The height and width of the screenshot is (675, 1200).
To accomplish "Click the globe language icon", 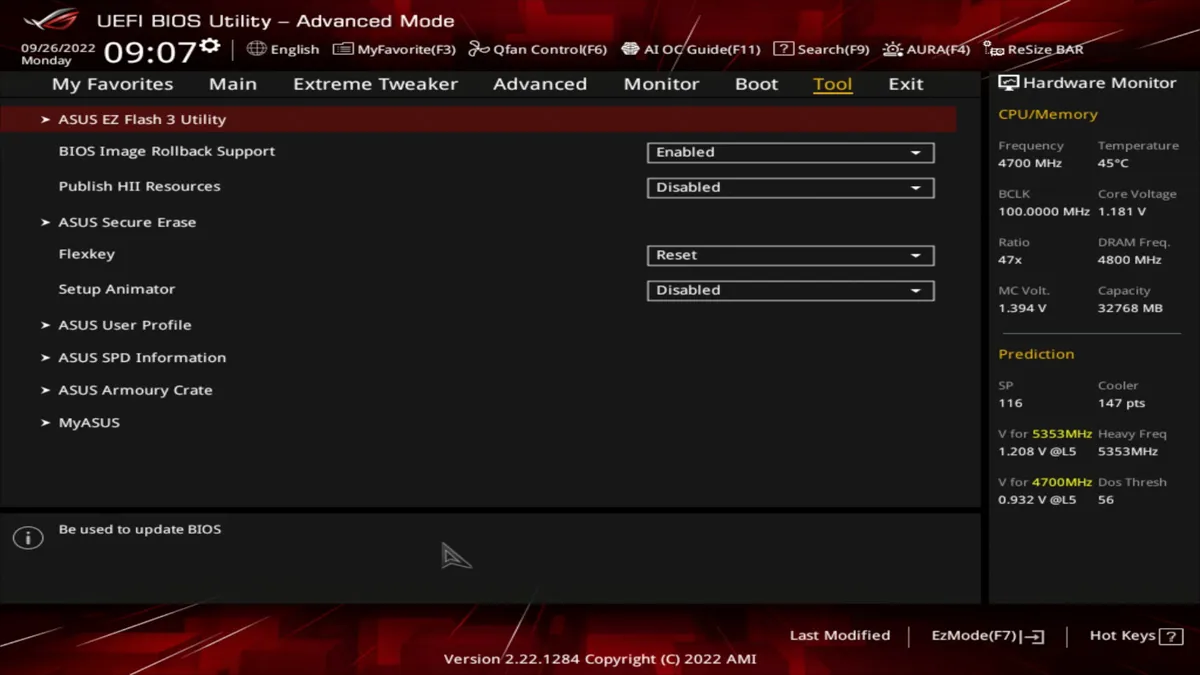I will (x=257, y=48).
